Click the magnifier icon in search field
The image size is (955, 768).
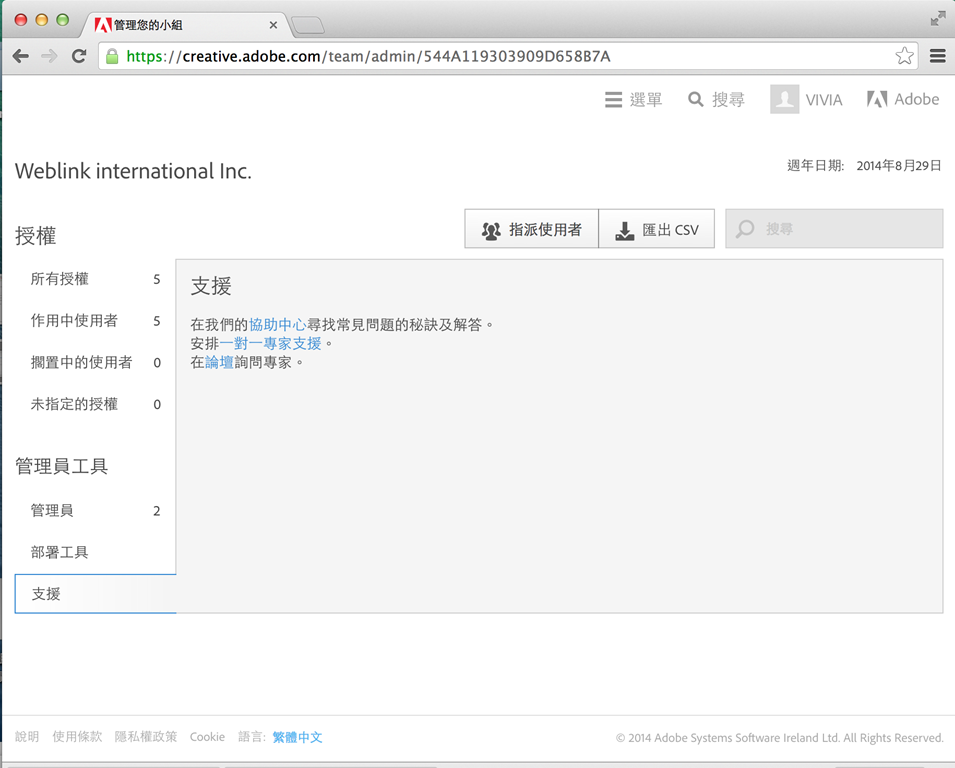pos(745,229)
